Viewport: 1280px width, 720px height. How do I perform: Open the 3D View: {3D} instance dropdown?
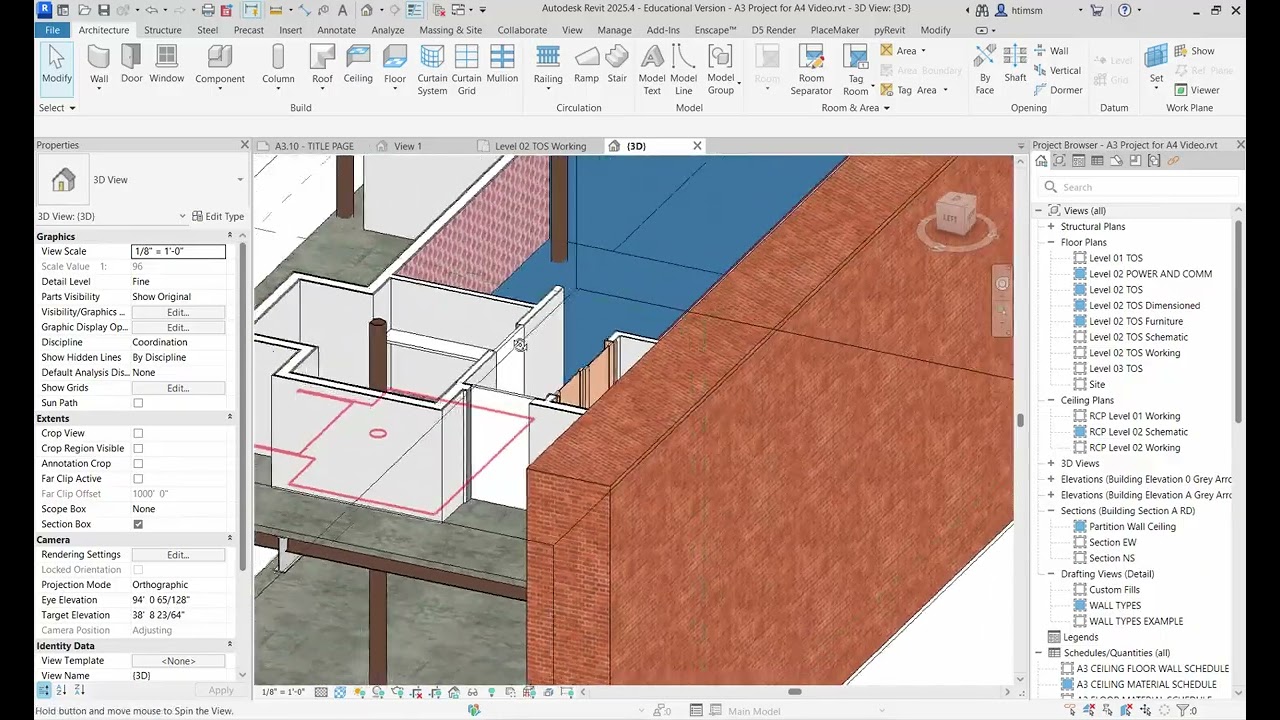(182, 216)
